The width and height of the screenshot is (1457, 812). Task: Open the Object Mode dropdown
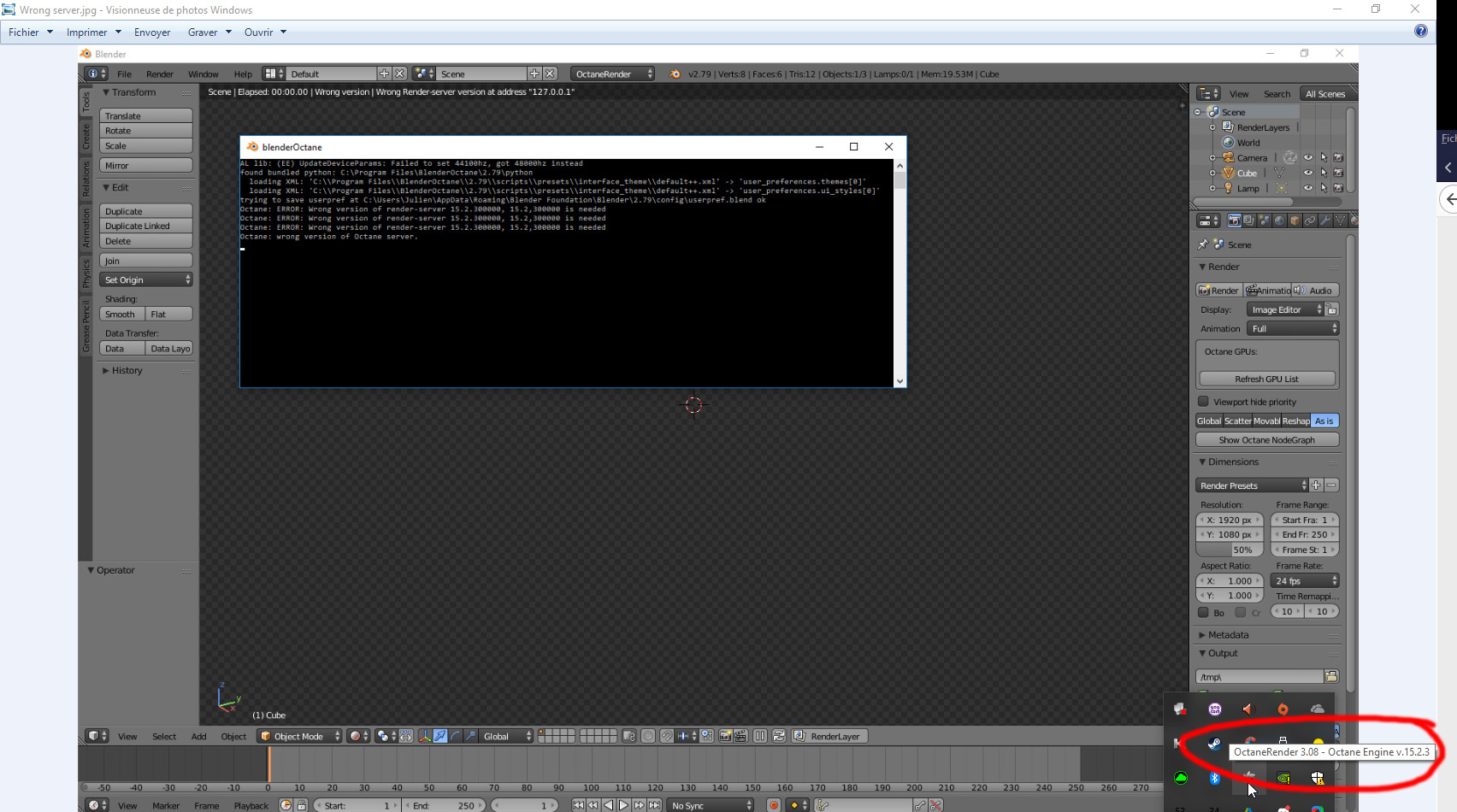pos(299,736)
